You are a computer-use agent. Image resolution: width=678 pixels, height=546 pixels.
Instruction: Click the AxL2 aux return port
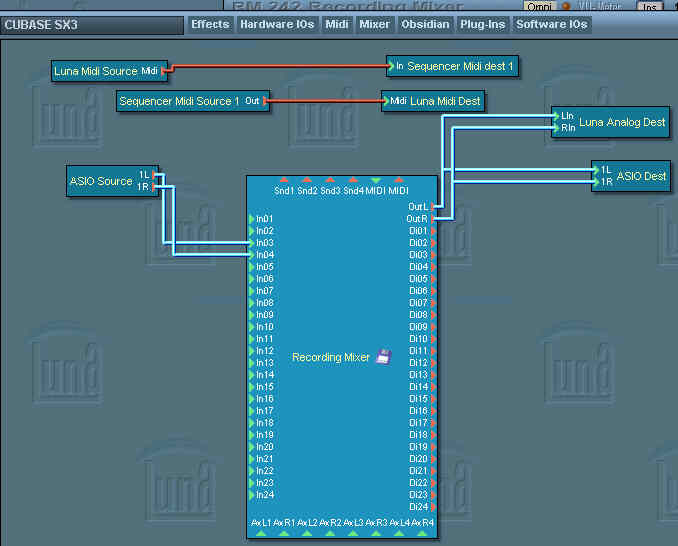[307, 534]
